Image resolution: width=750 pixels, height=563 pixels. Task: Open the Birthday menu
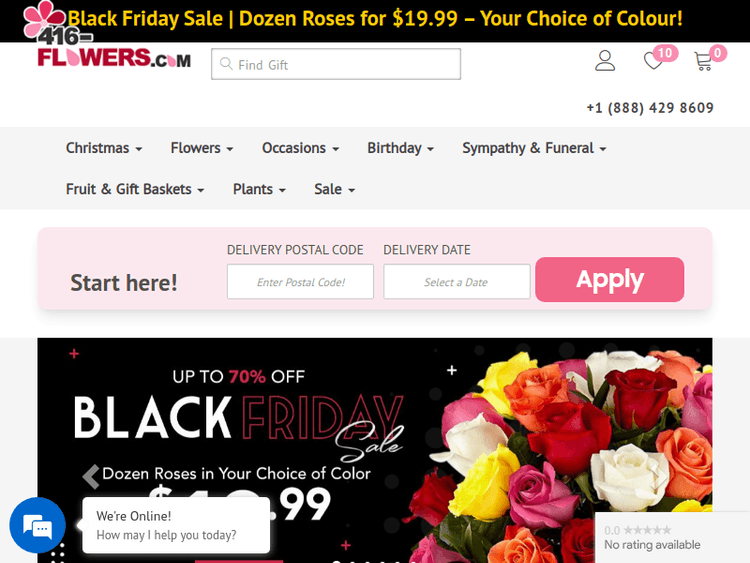[x=400, y=148]
